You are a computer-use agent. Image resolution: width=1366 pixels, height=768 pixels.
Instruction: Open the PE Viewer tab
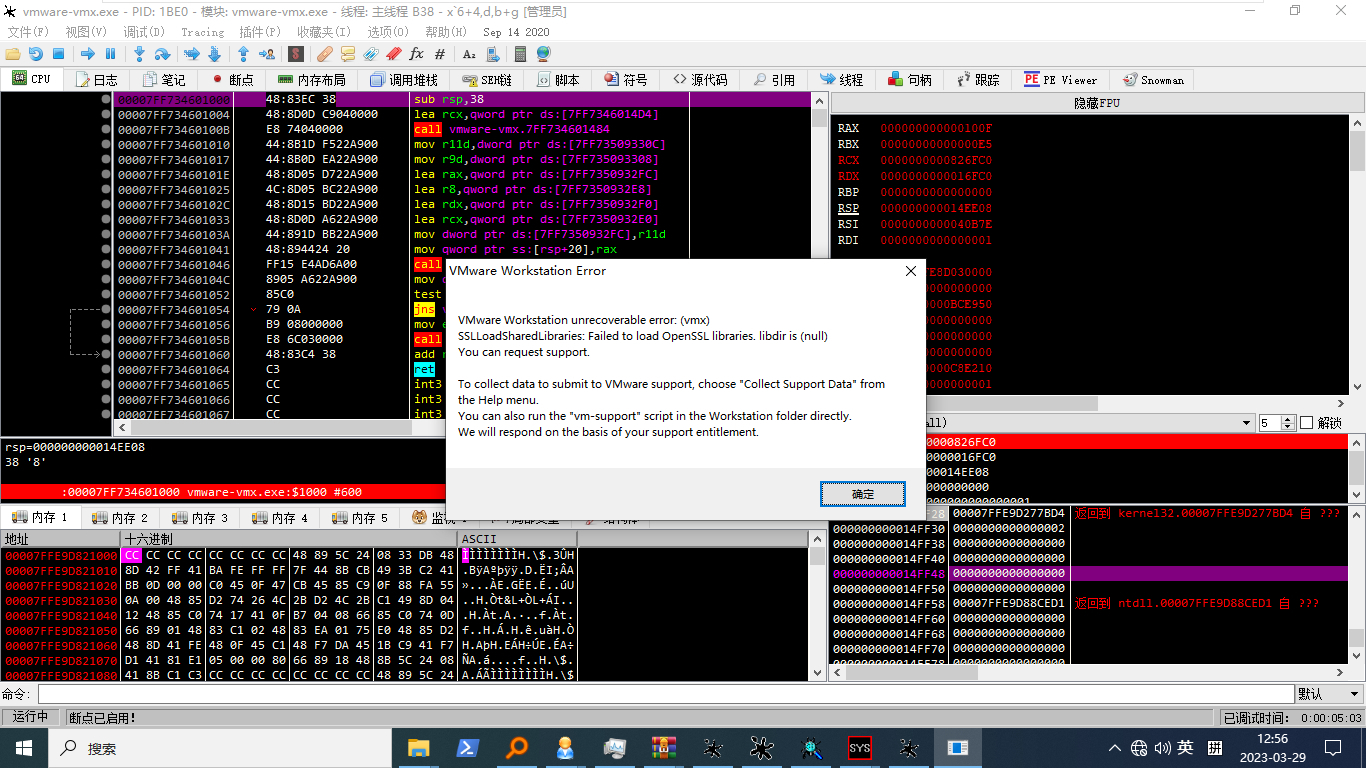(x=1061, y=80)
